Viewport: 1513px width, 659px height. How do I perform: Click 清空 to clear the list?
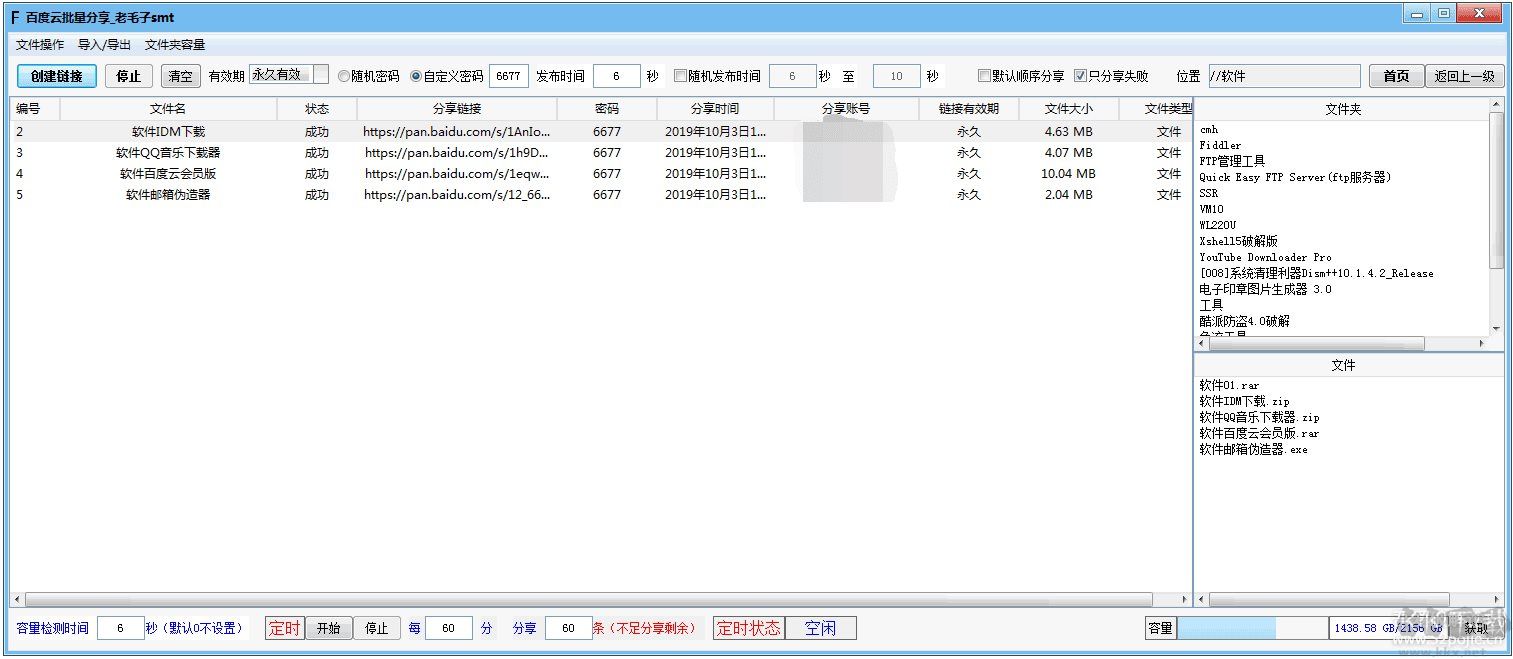[181, 76]
